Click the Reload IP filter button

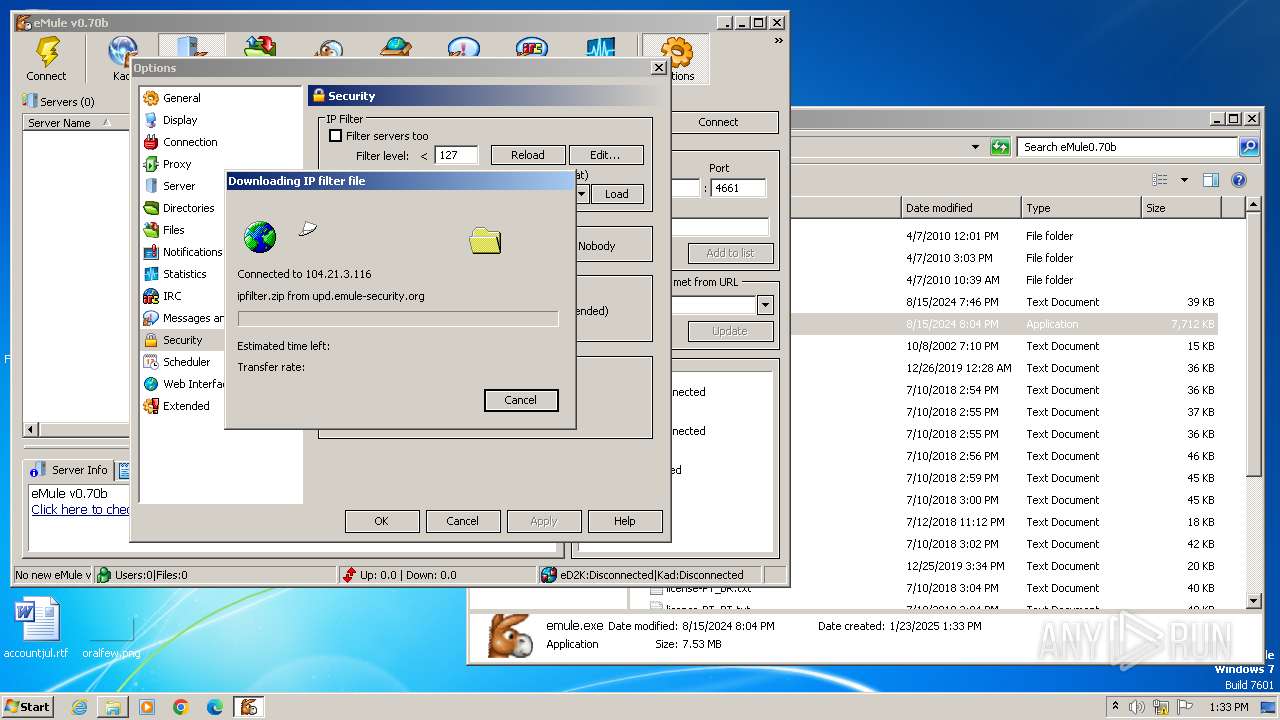point(528,155)
